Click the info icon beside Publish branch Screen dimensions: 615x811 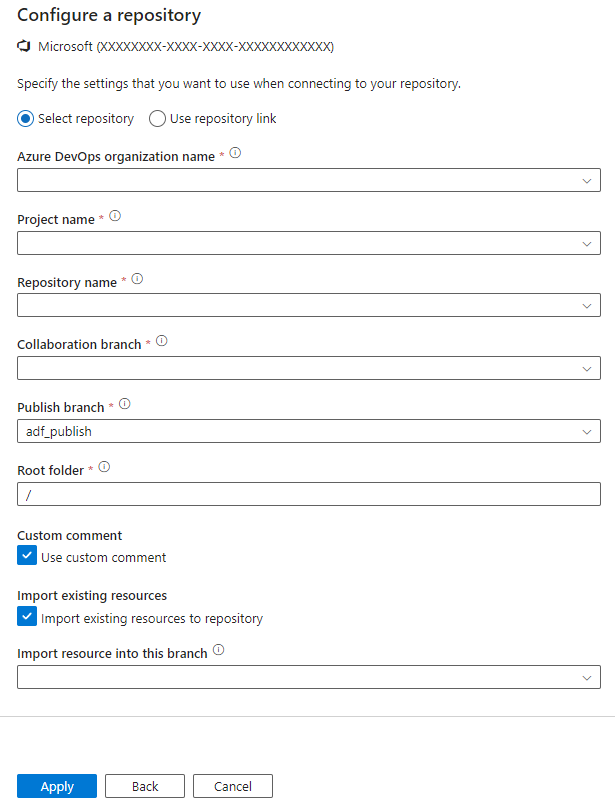124,404
